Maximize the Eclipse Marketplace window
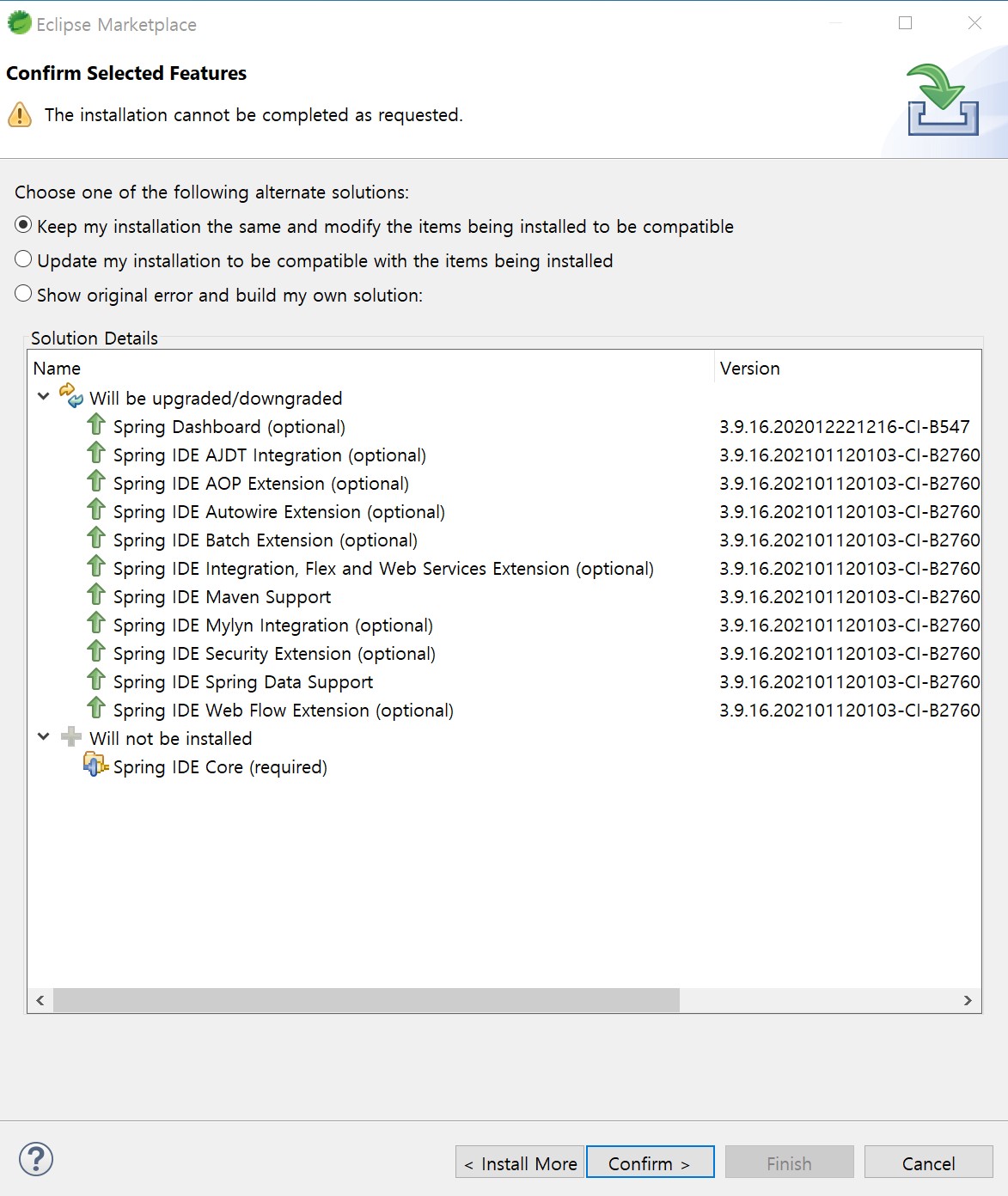Screen dimensions: 1008x1196 pyautogui.click(x=905, y=23)
